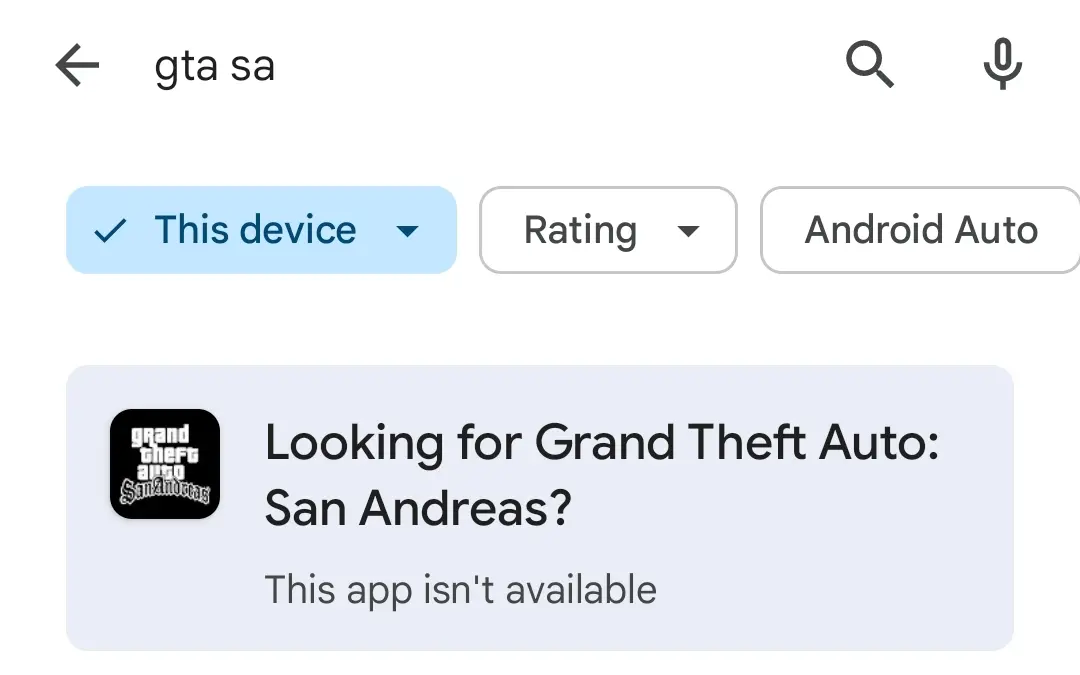Image resolution: width=1080 pixels, height=675 pixels.
Task: Tap the magnifying glass search icon
Action: [869, 65]
